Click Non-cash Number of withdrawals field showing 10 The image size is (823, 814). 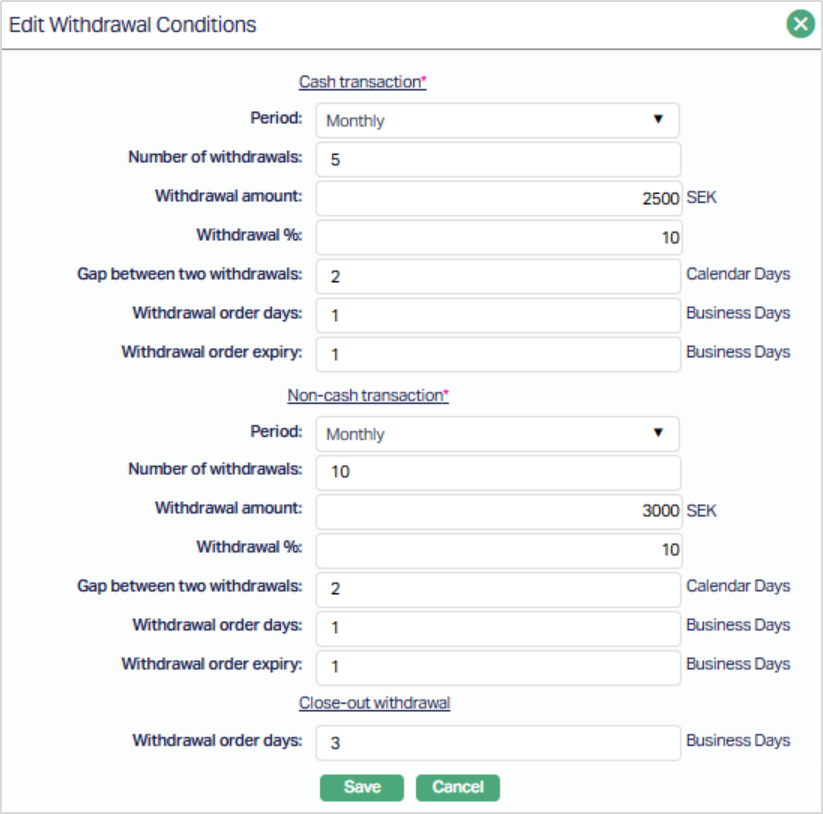click(x=497, y=472)
